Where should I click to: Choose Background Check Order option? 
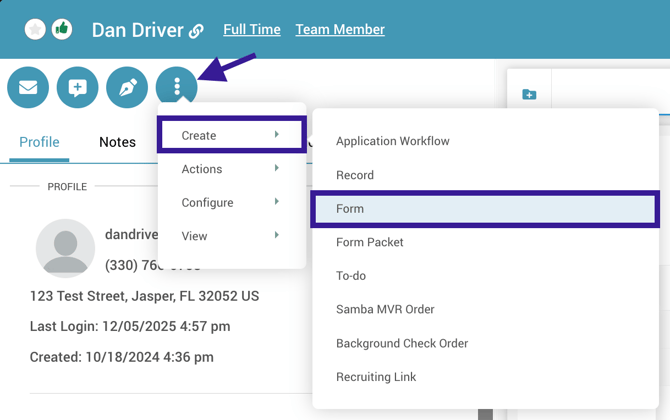coord(402,343)
